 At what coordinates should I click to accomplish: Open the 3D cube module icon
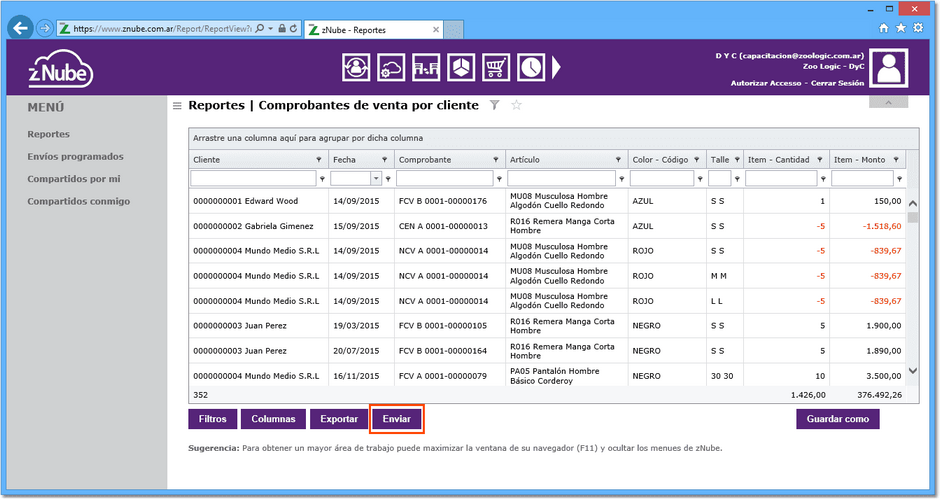click(x=460, y=67)
